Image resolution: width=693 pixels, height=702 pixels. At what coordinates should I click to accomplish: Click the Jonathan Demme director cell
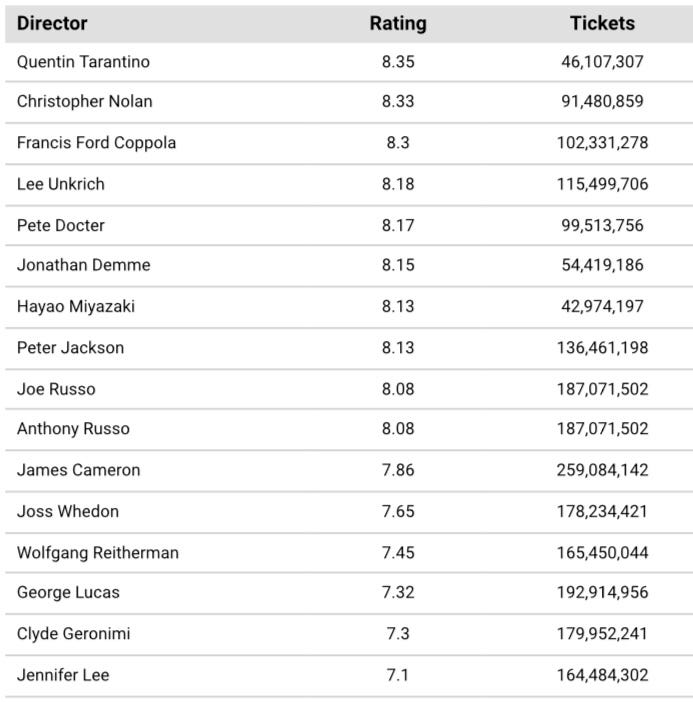tap(83, 265)
